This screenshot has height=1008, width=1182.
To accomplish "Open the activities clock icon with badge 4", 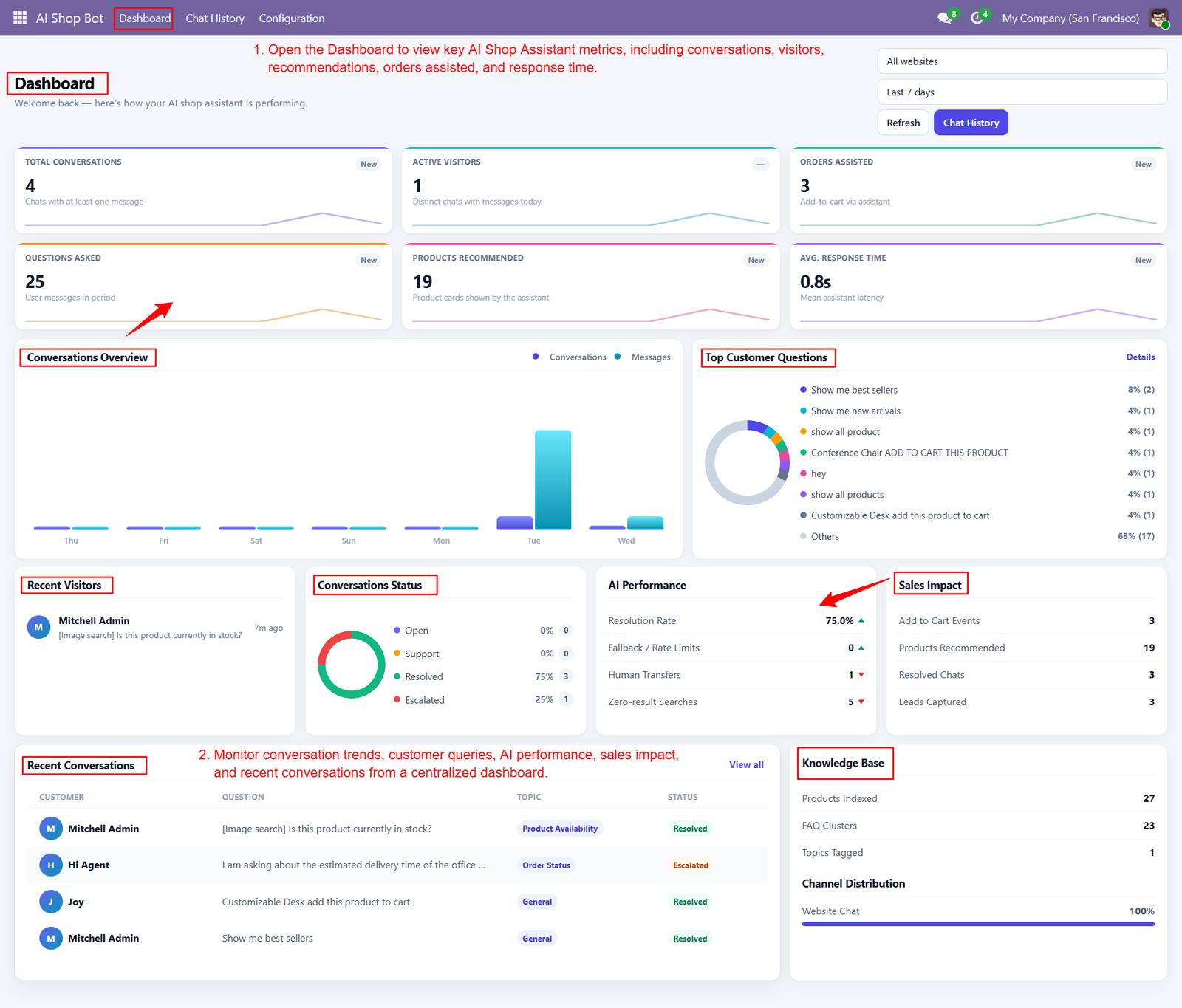I will (x=979, y=18).
